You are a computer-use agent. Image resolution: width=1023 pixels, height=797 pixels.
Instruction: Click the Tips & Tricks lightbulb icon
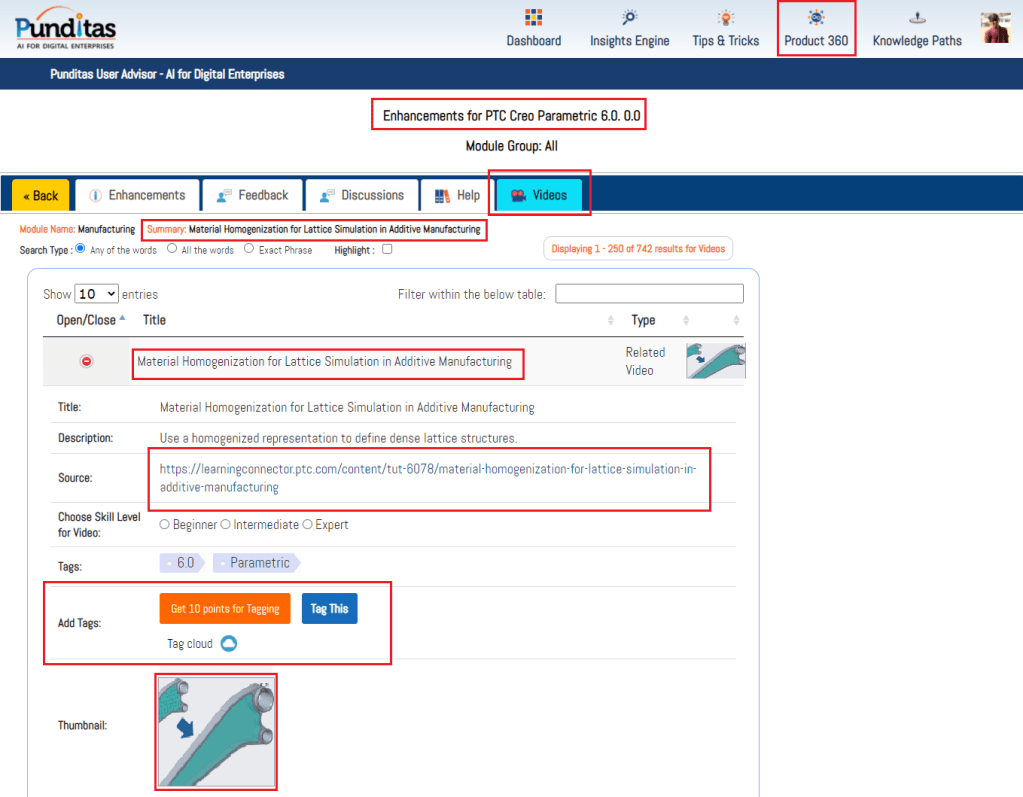click(x=725, y=18)
